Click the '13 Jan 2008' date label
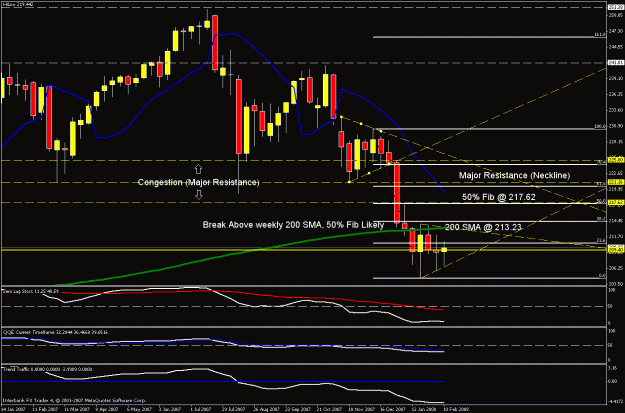Image resolution: width=625 pixels, height=413 pixels. (x=423, y=409)
